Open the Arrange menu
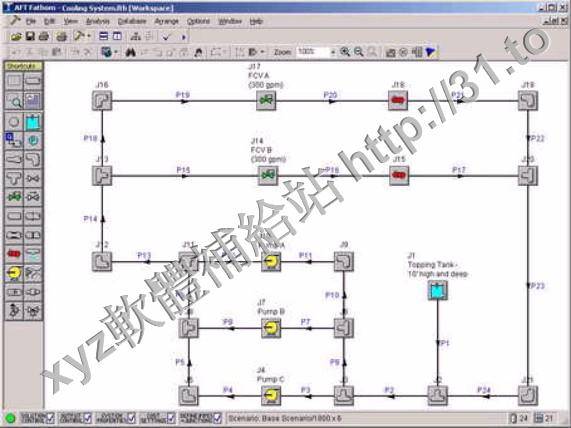The width and height of the screenshot is (571, 428). (166, 21)
